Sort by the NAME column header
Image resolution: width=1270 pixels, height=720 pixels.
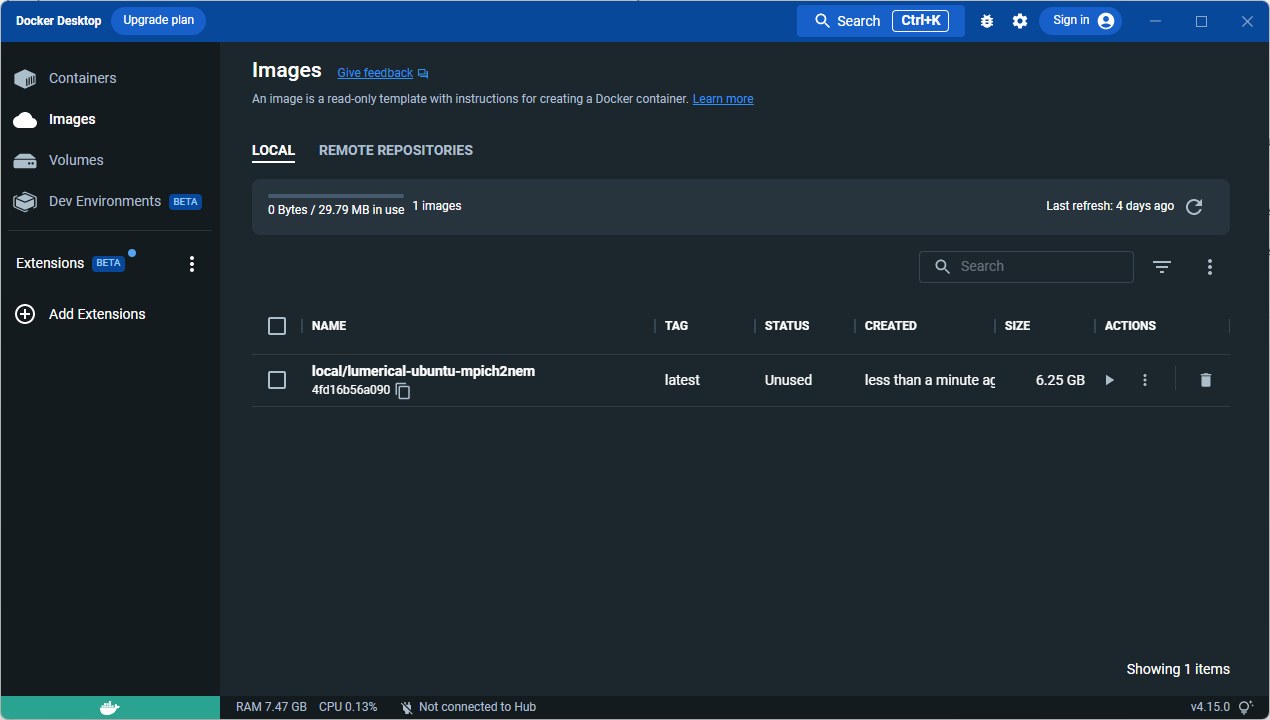[329, 326]
